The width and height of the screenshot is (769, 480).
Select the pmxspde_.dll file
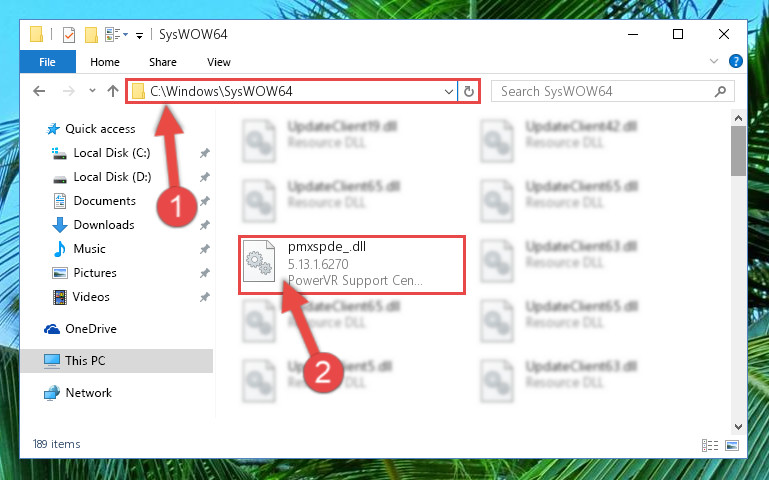[x=352, y=265]
